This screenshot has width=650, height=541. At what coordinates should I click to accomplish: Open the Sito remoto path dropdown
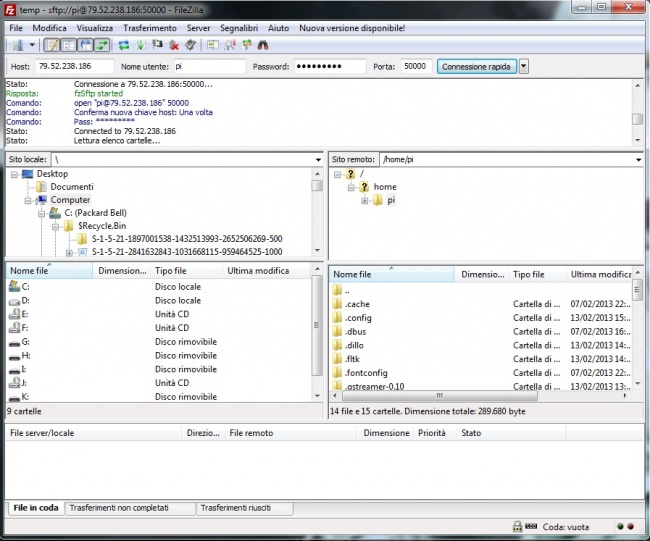[638, 160]
